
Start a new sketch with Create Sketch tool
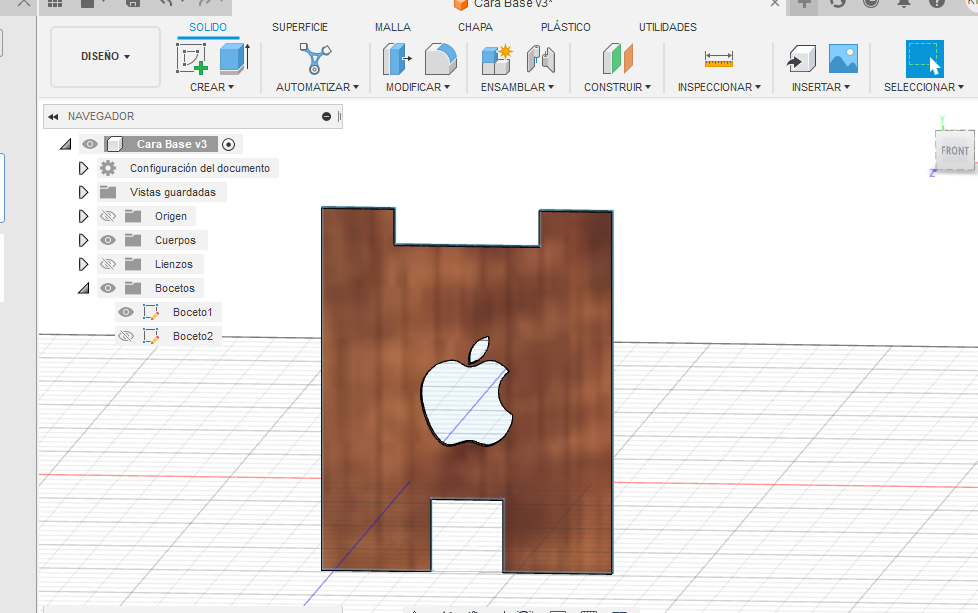[x=191, y=59]
